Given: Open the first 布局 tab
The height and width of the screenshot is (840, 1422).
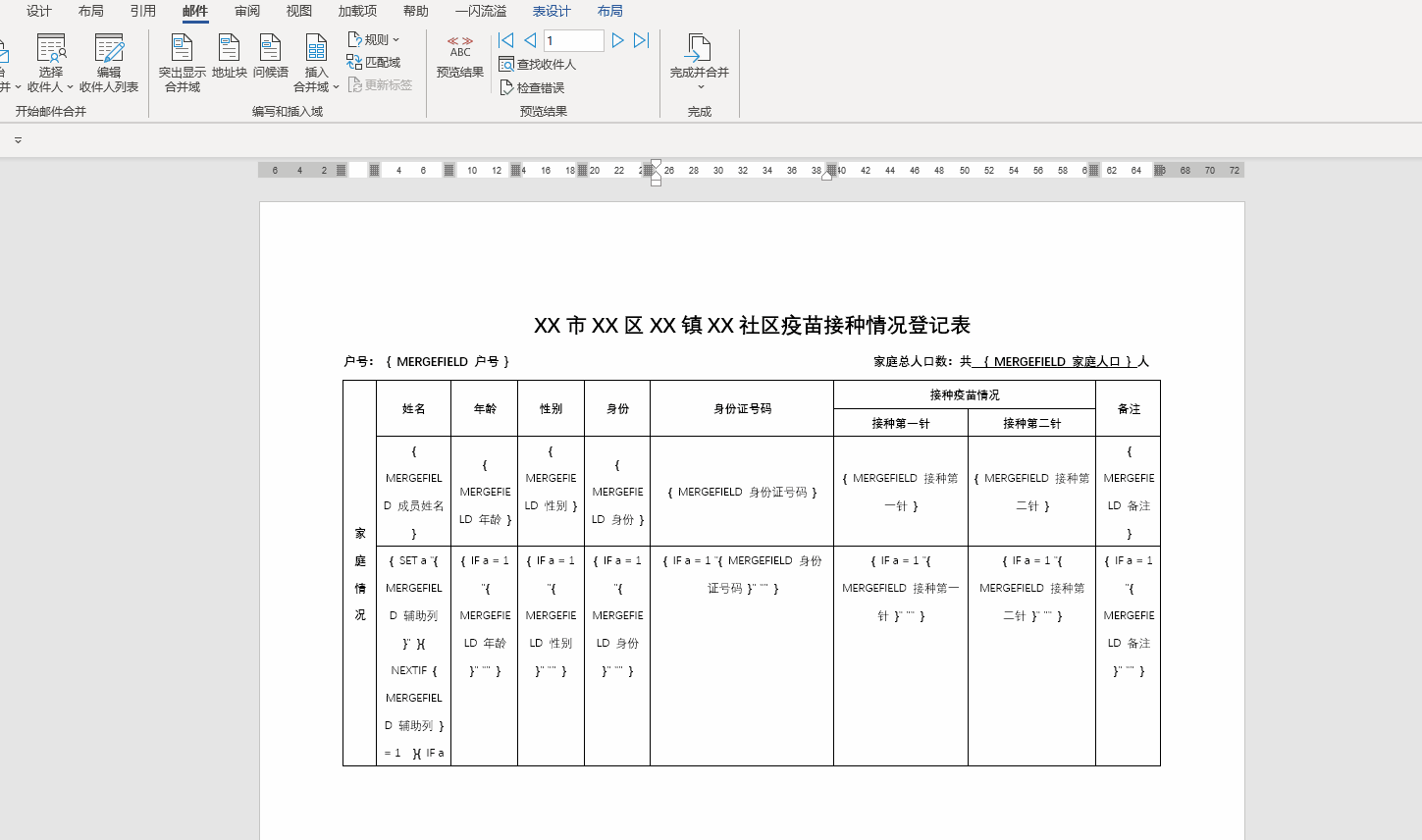Looking at the screenshot, I should 91,11.
